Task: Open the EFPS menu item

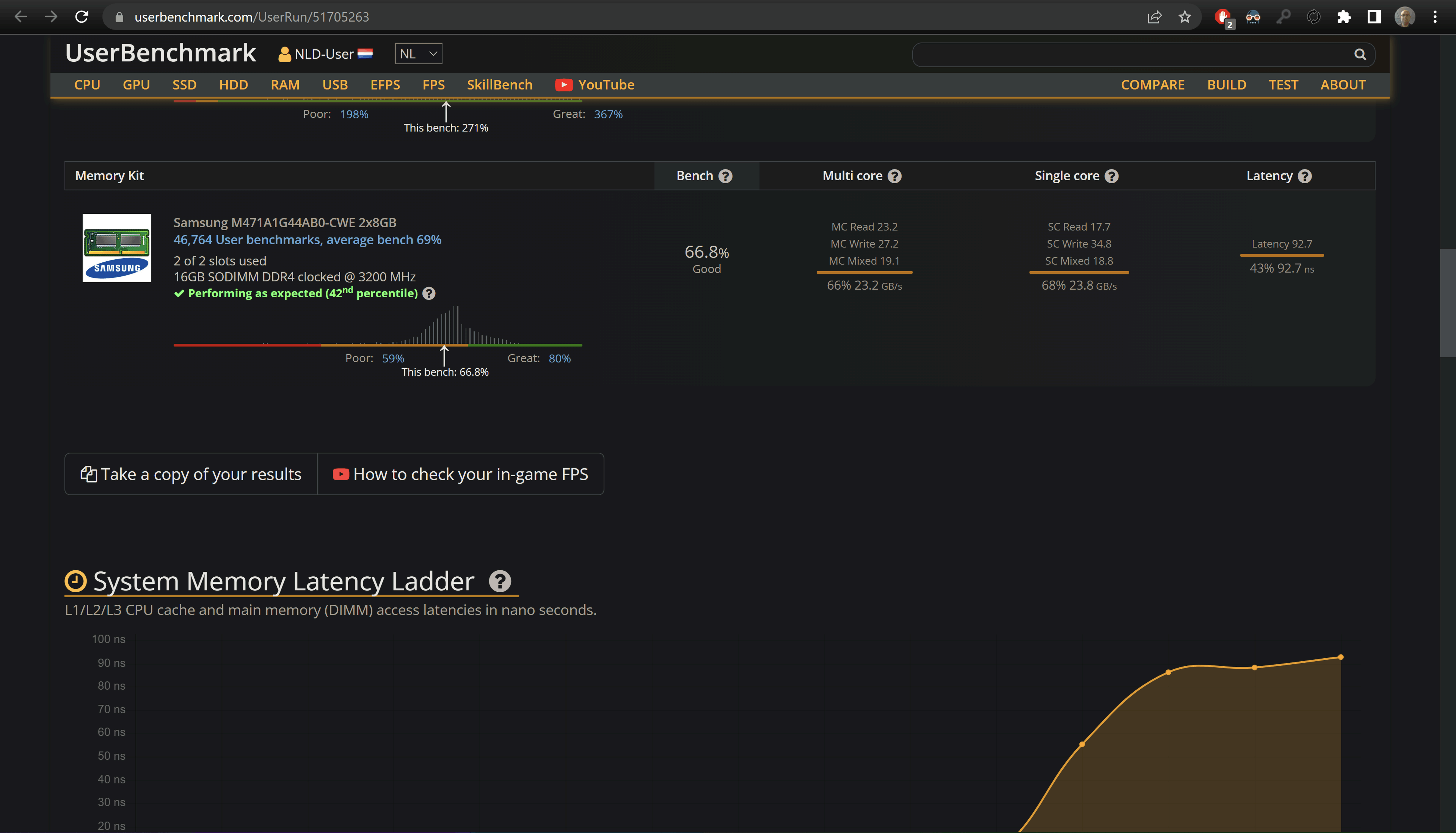Action: 385,85
